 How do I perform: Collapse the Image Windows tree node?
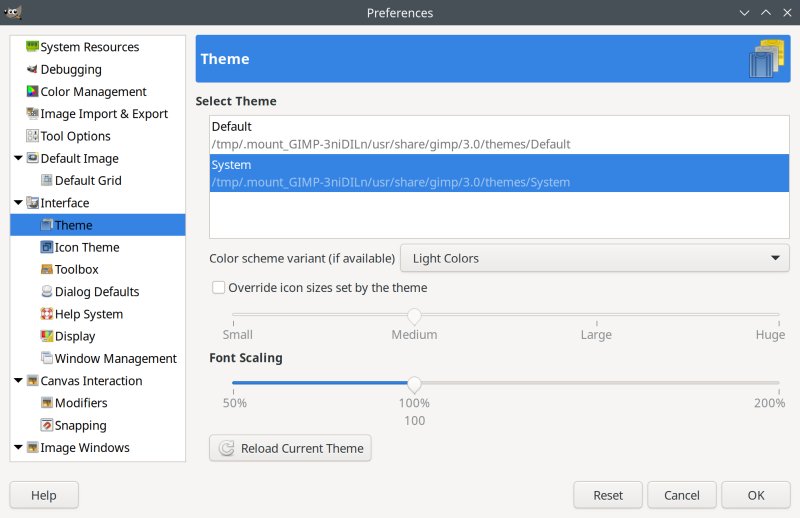(x=18, y=447)
